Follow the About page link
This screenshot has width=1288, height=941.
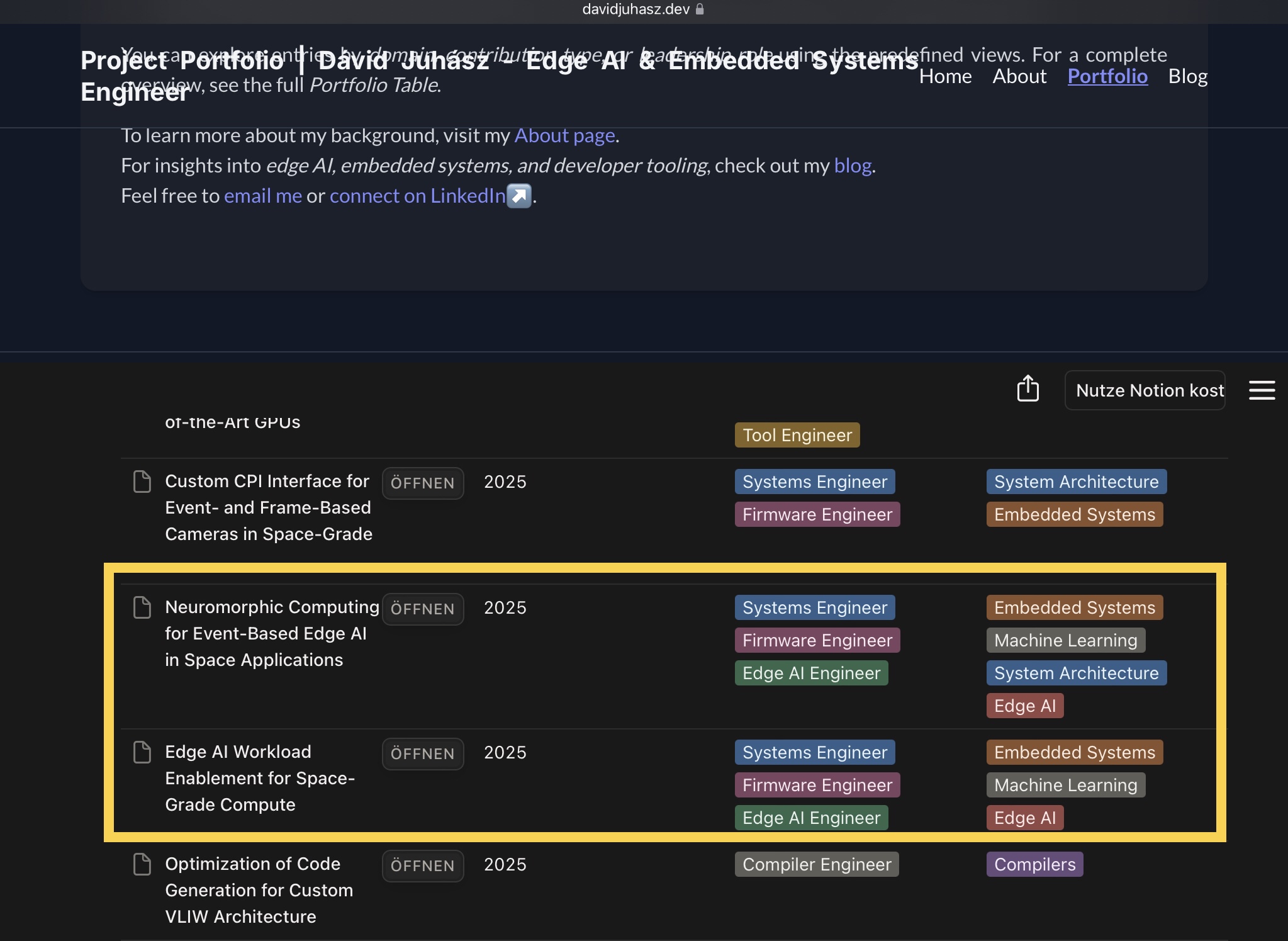pos(564,135)
